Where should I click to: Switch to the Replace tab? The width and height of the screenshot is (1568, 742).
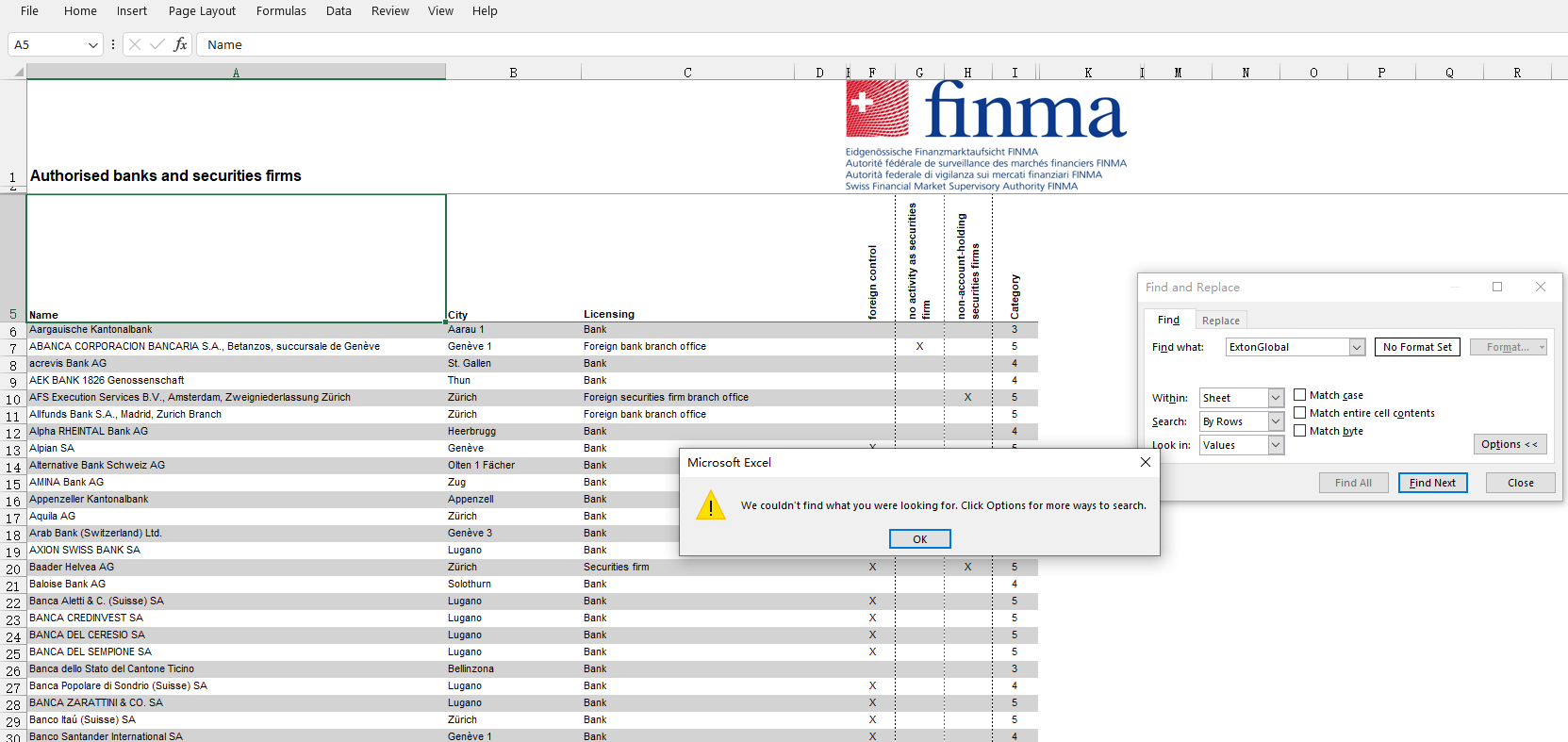pos(1221,321)
